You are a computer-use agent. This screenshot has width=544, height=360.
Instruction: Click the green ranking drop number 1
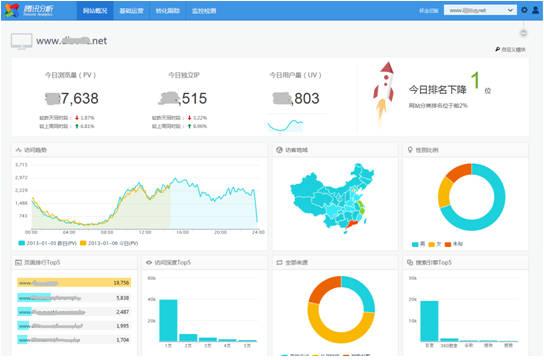pos(475,80)
